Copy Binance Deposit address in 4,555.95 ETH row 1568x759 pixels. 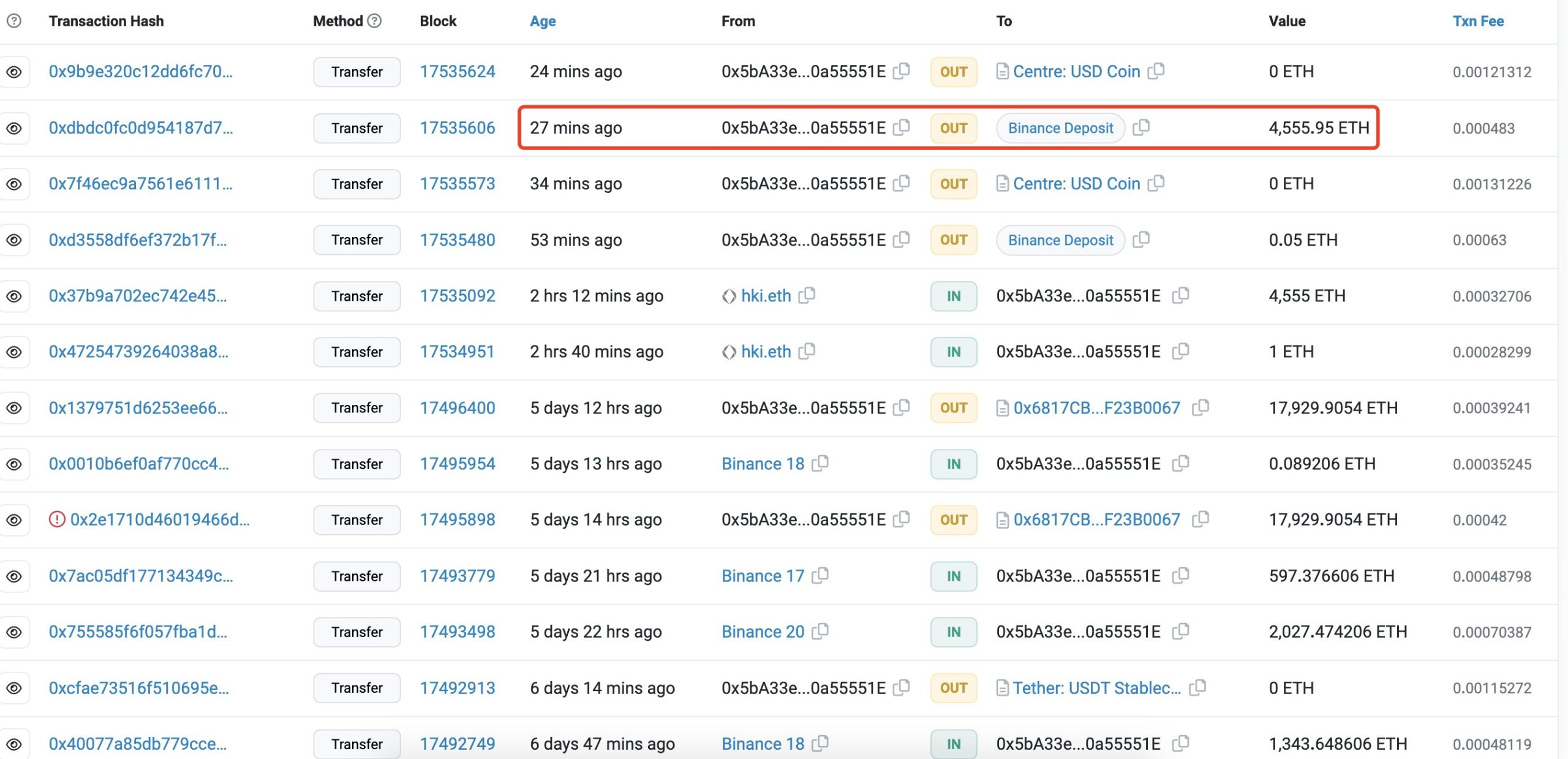1141,127
